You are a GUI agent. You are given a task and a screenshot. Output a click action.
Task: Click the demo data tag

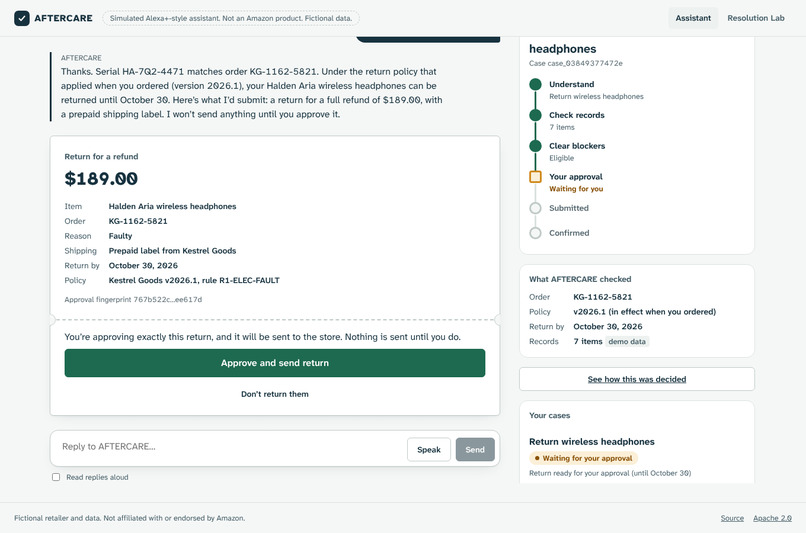click(x=627, y=341)
